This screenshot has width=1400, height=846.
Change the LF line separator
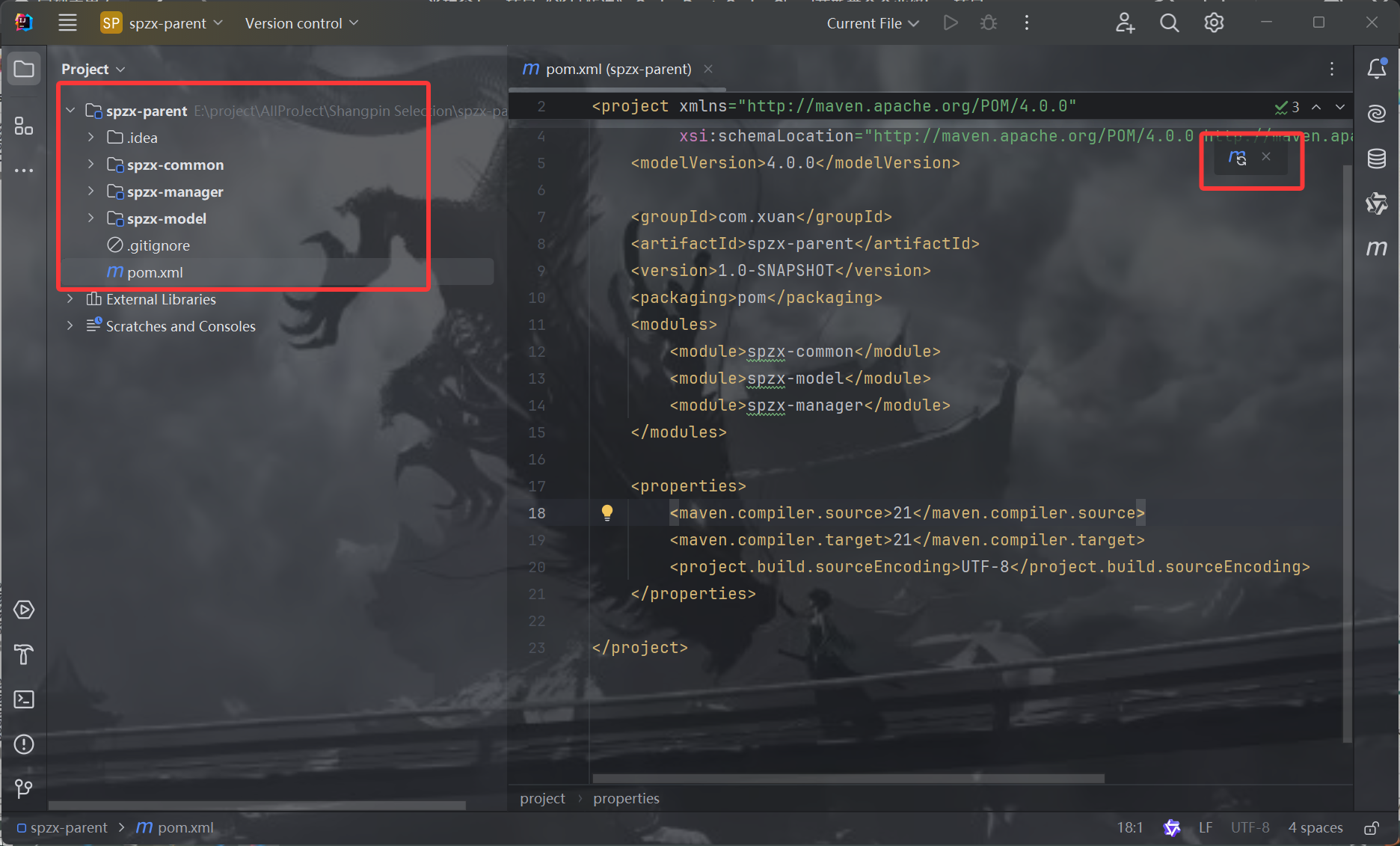click(x=1206, y=828)
